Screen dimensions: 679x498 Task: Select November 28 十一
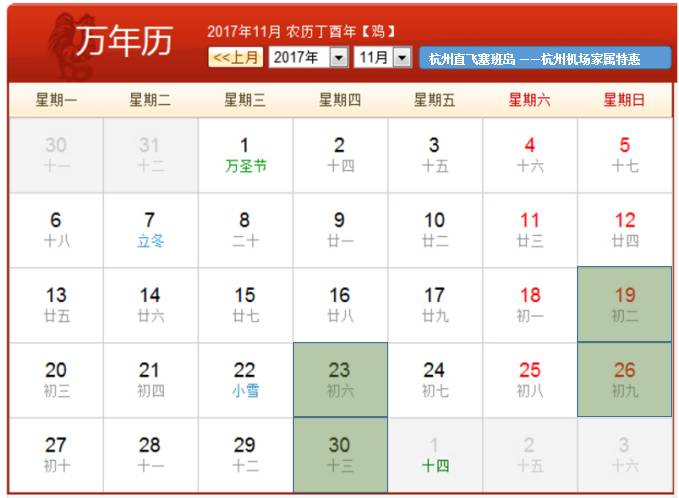point(151,455)
